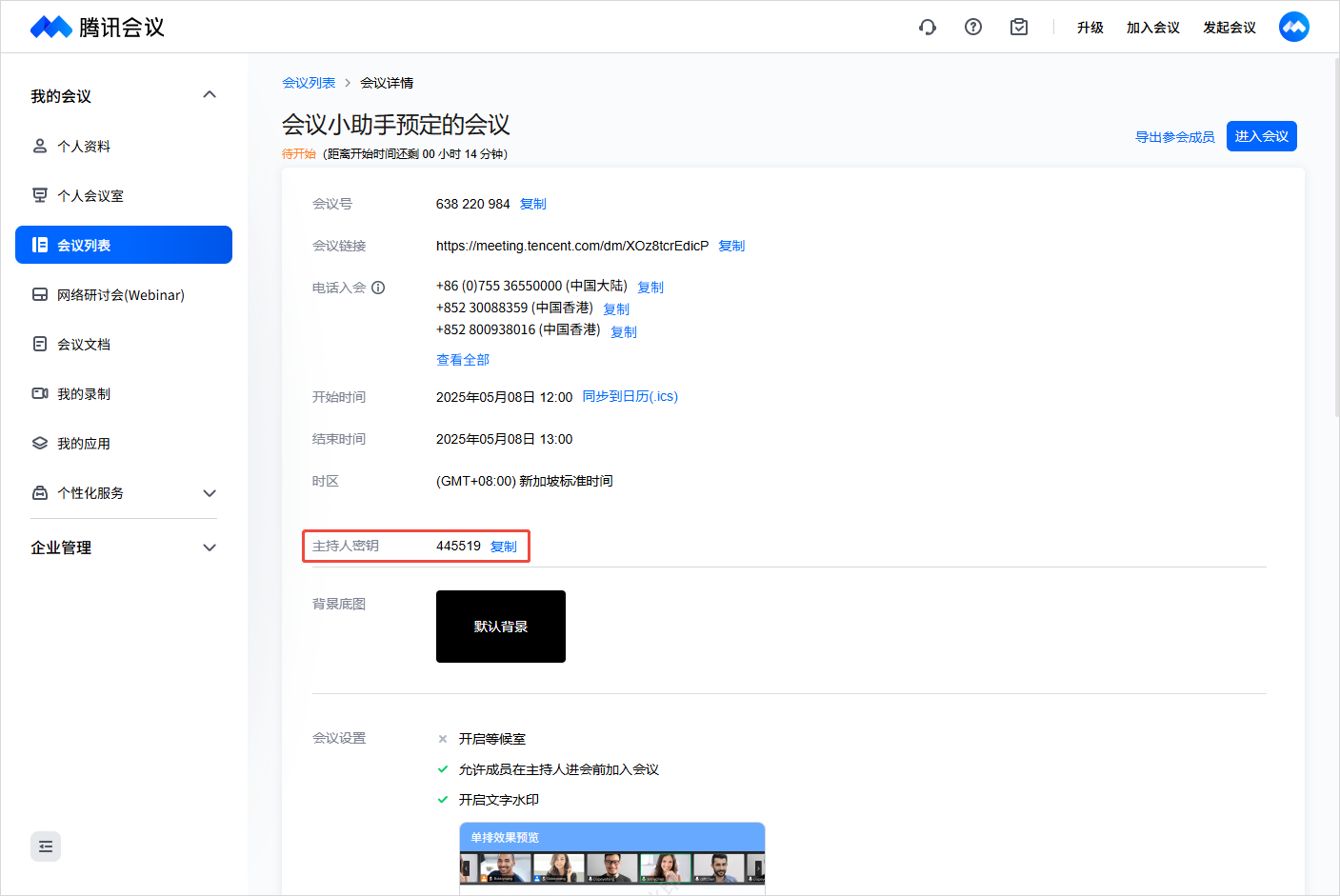Image resolution: width=1340 pixels, height=896 pixels.
Task: Click the breadcrumb arrow separator
Action: point(348,83)
